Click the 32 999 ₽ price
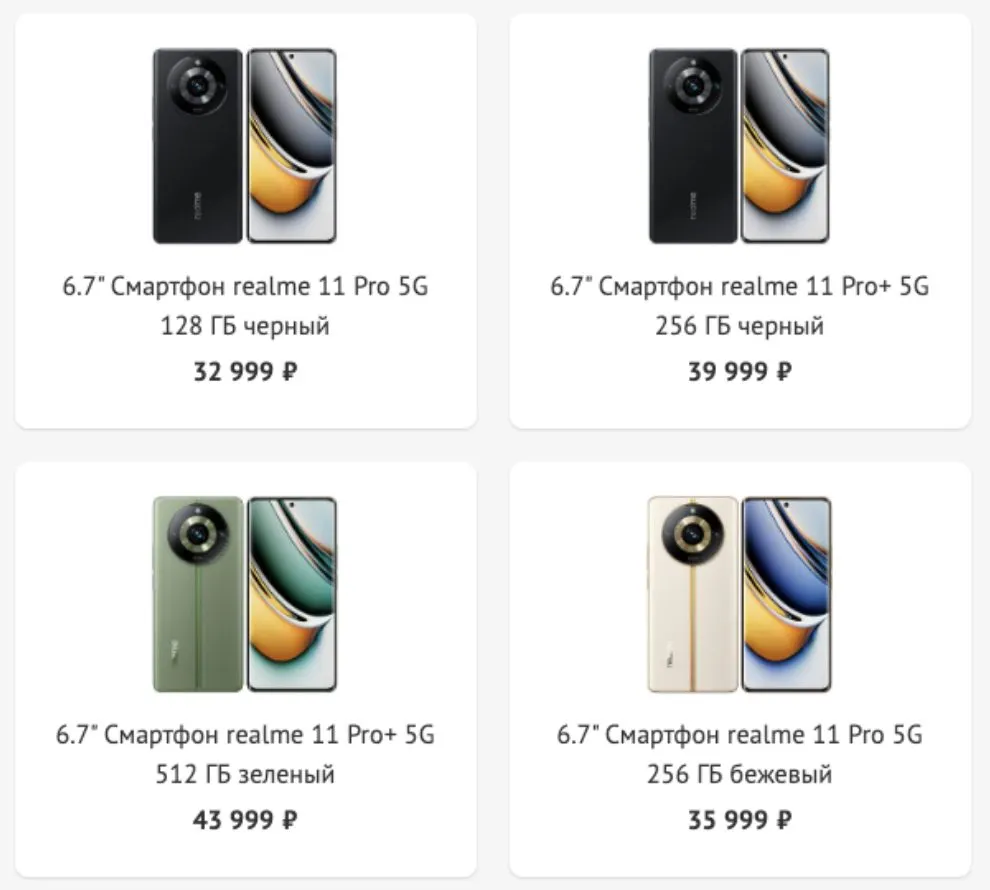 click(245, 372)
